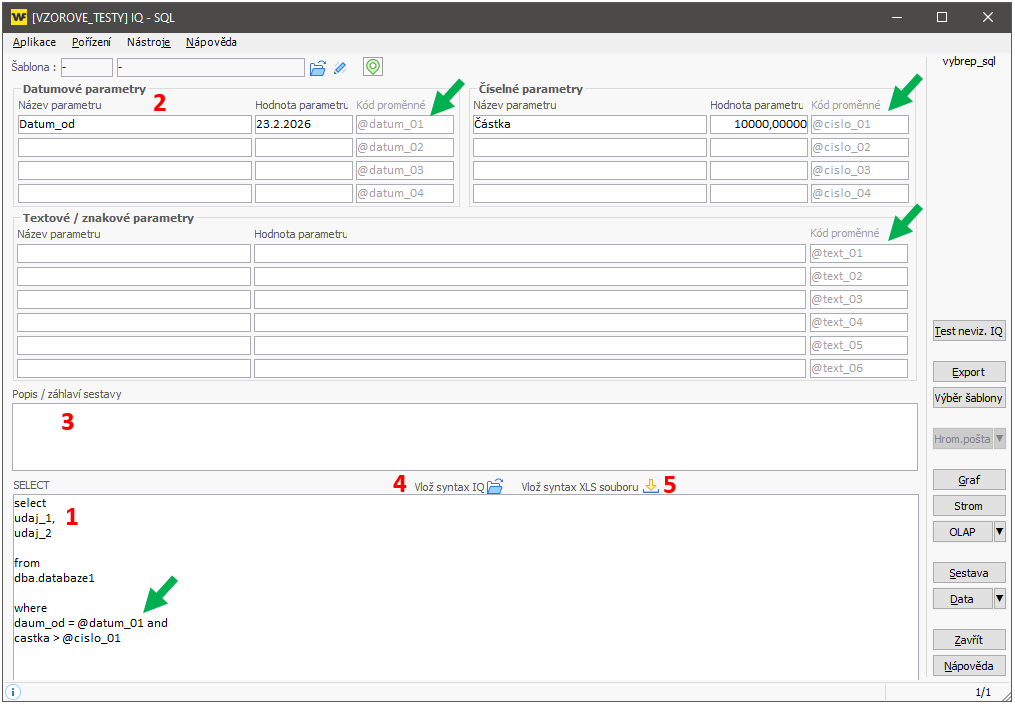Expand the Data button dropdown arrow
Screen dimensions: 1015x705
click(999, 599)
